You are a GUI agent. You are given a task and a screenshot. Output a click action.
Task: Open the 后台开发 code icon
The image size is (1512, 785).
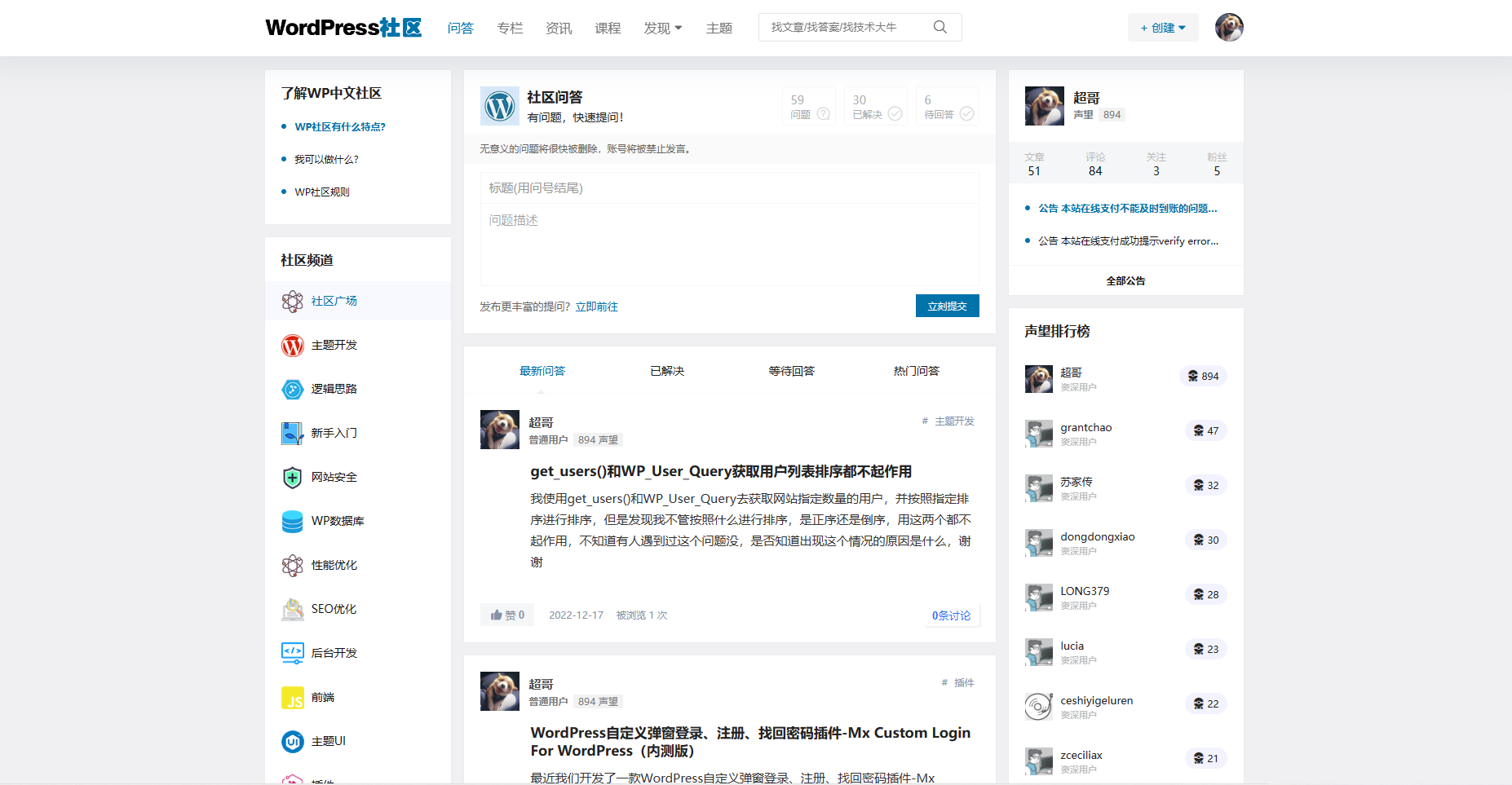292,654
